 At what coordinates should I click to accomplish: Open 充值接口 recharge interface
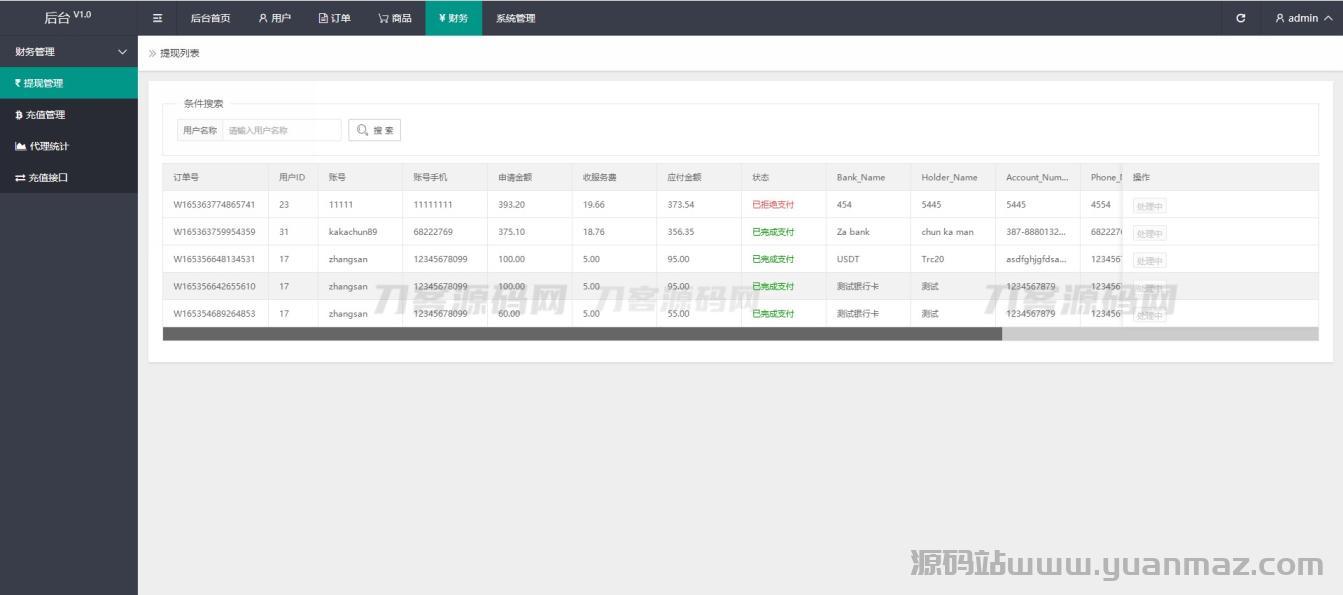pyautogui.click(x=68, y=178)
